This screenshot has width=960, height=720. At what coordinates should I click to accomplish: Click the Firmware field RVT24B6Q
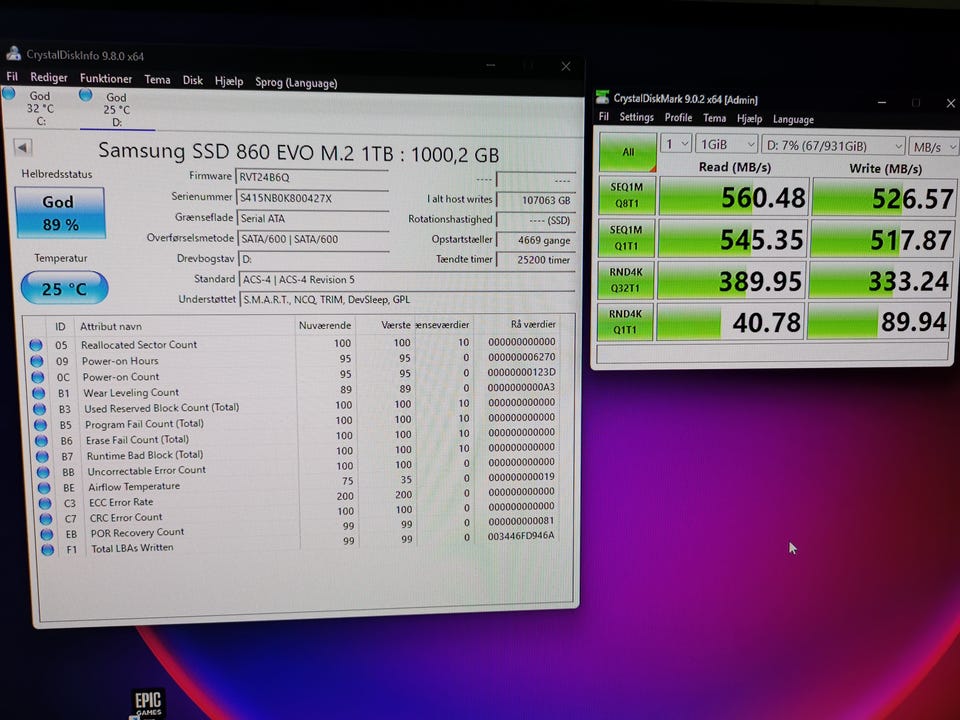point(312,177)
